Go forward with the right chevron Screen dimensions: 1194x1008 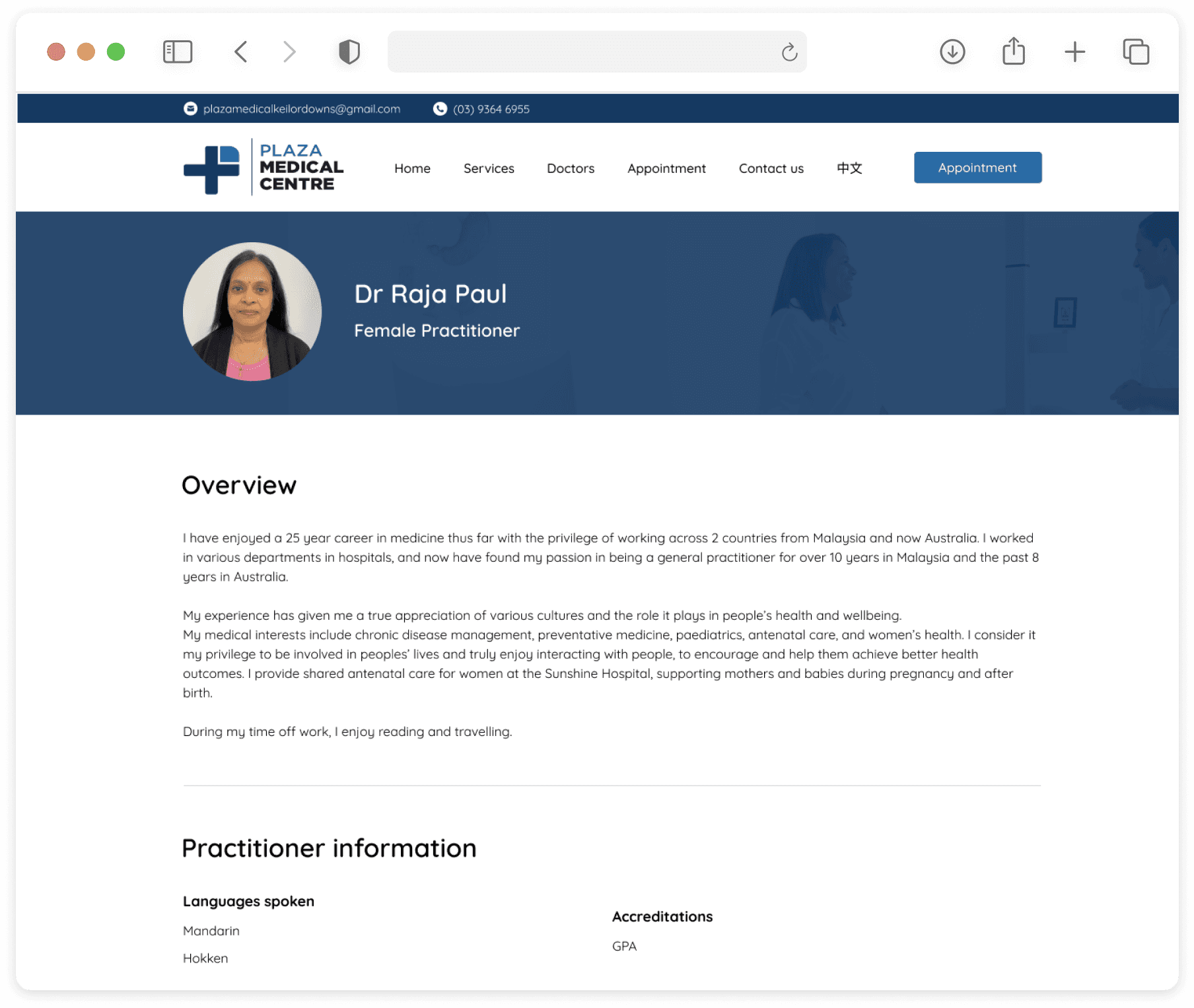coord(289,51)
